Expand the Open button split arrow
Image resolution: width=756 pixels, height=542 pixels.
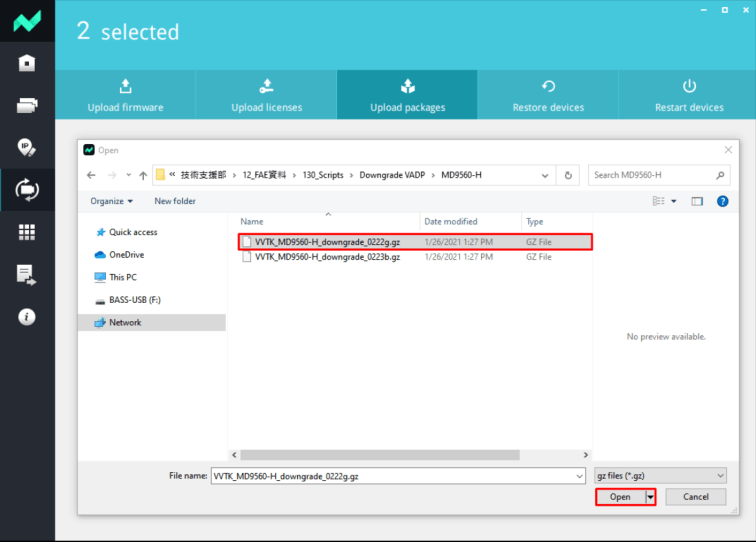(650, 497)
